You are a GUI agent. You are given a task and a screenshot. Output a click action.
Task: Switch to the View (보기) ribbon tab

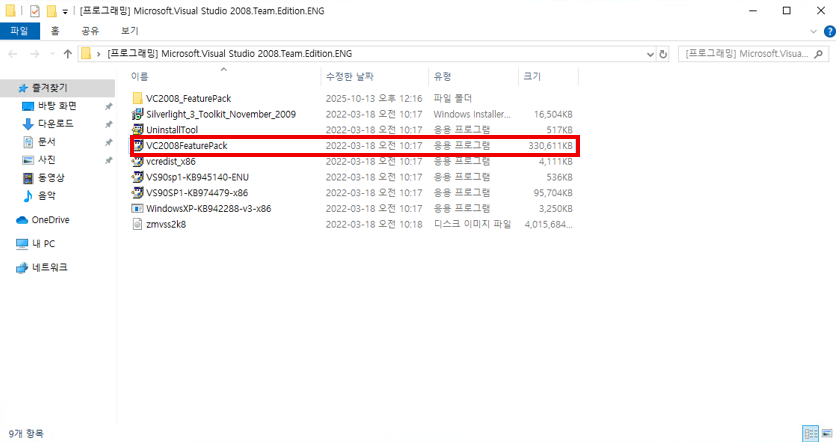[x=129, y=31]
